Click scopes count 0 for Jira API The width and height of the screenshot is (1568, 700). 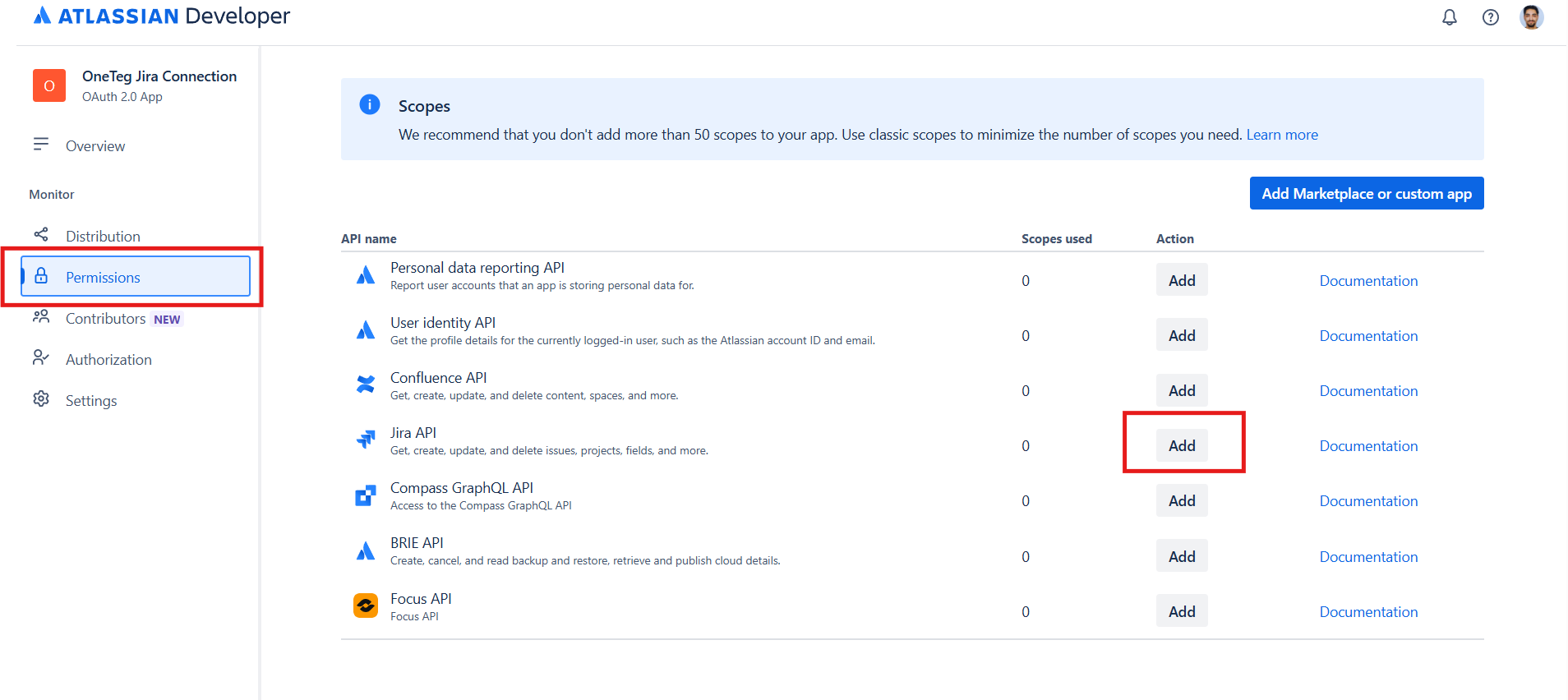pos(1026,446)
